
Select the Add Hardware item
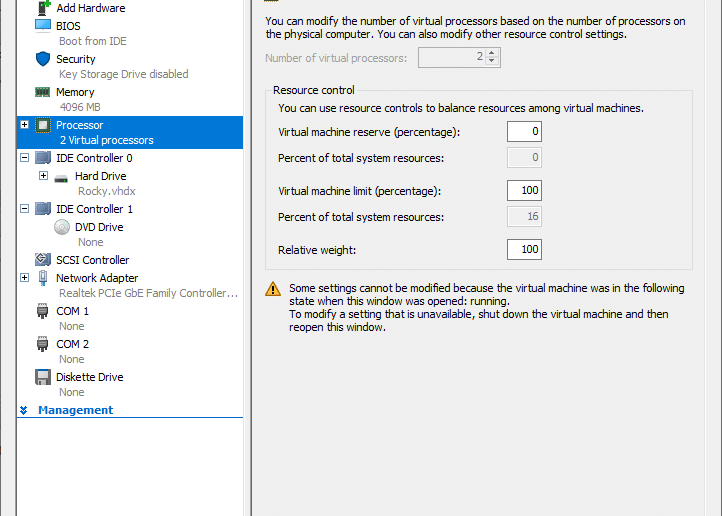pos(91,8)
